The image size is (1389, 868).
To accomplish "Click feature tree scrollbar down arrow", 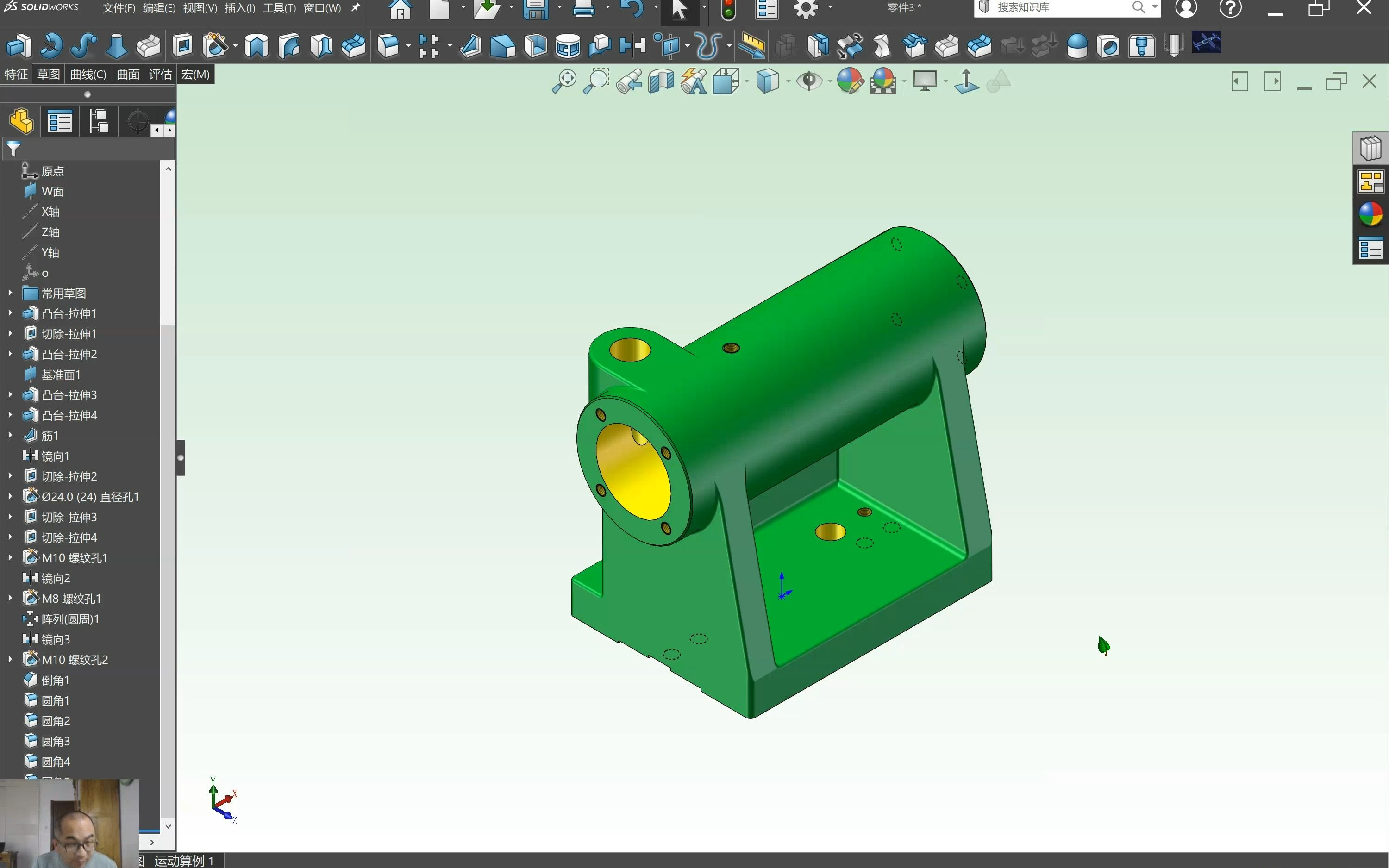I will pos(168,826).
